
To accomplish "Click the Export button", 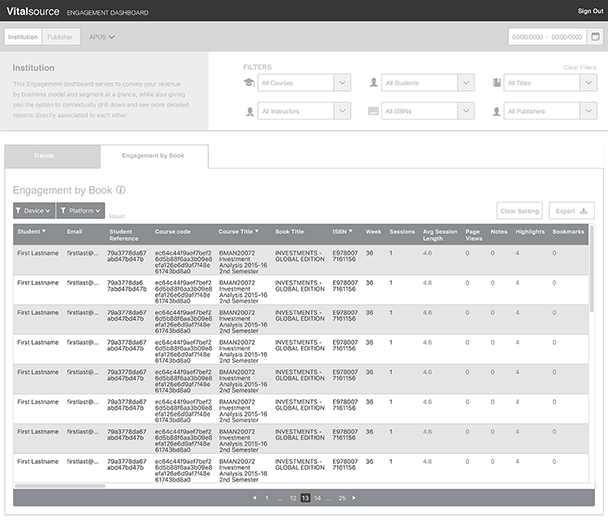I will [572, 211].
